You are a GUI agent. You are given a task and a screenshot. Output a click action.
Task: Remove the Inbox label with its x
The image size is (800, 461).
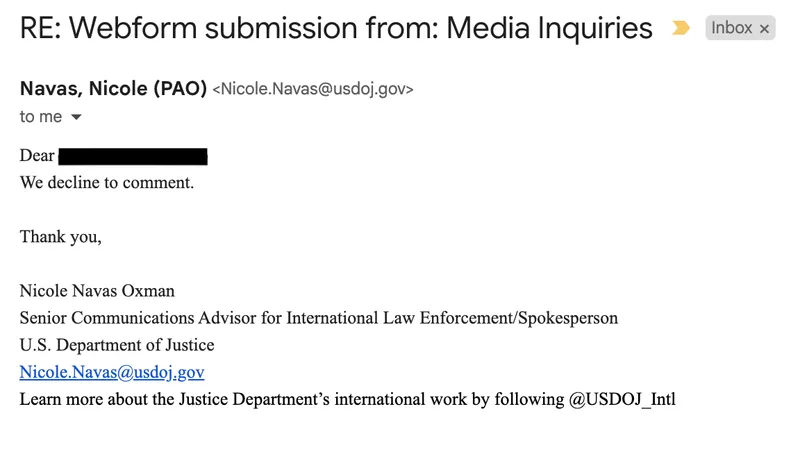[x=765, y=29]
